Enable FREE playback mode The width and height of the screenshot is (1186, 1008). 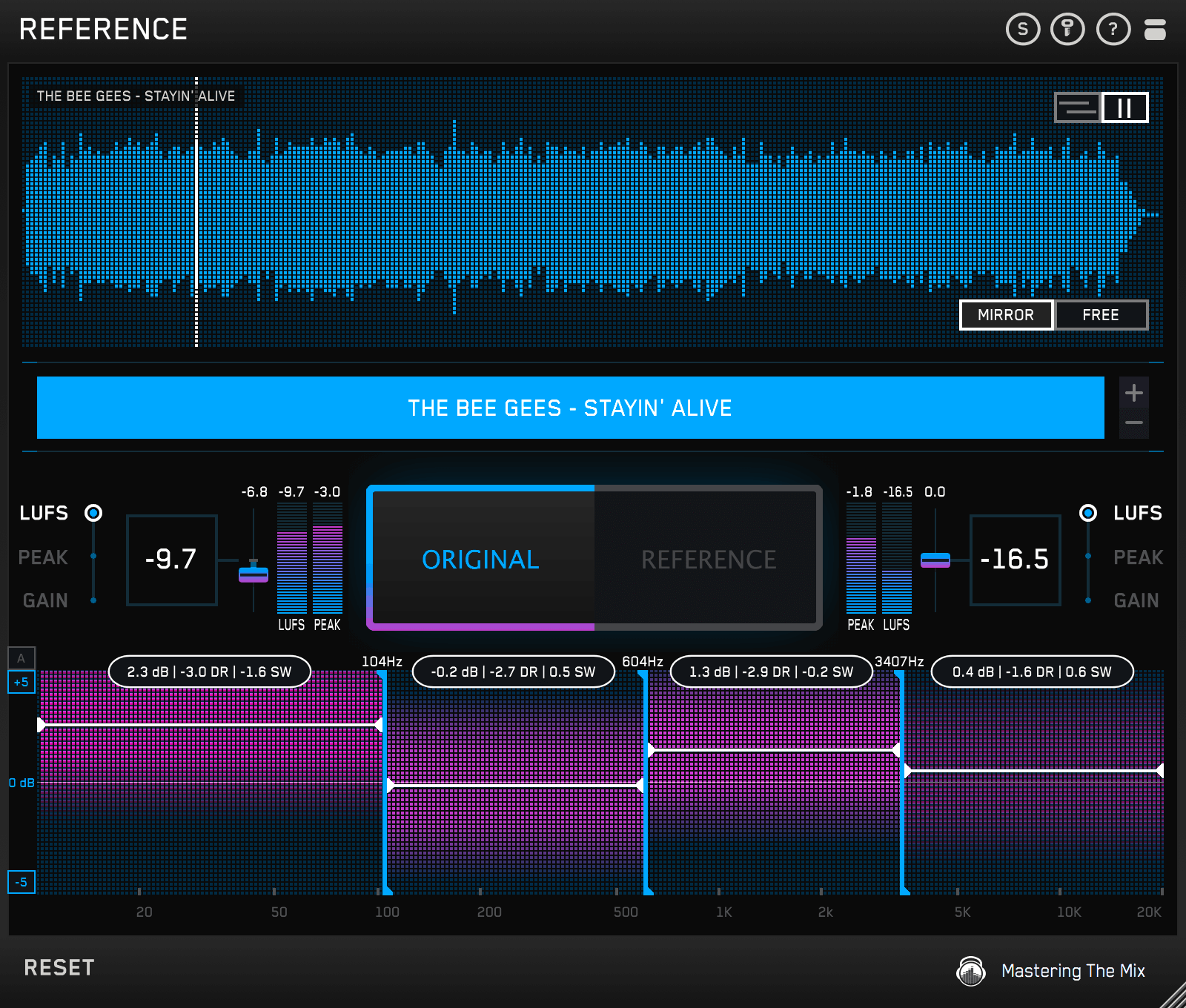[1101, 315]
